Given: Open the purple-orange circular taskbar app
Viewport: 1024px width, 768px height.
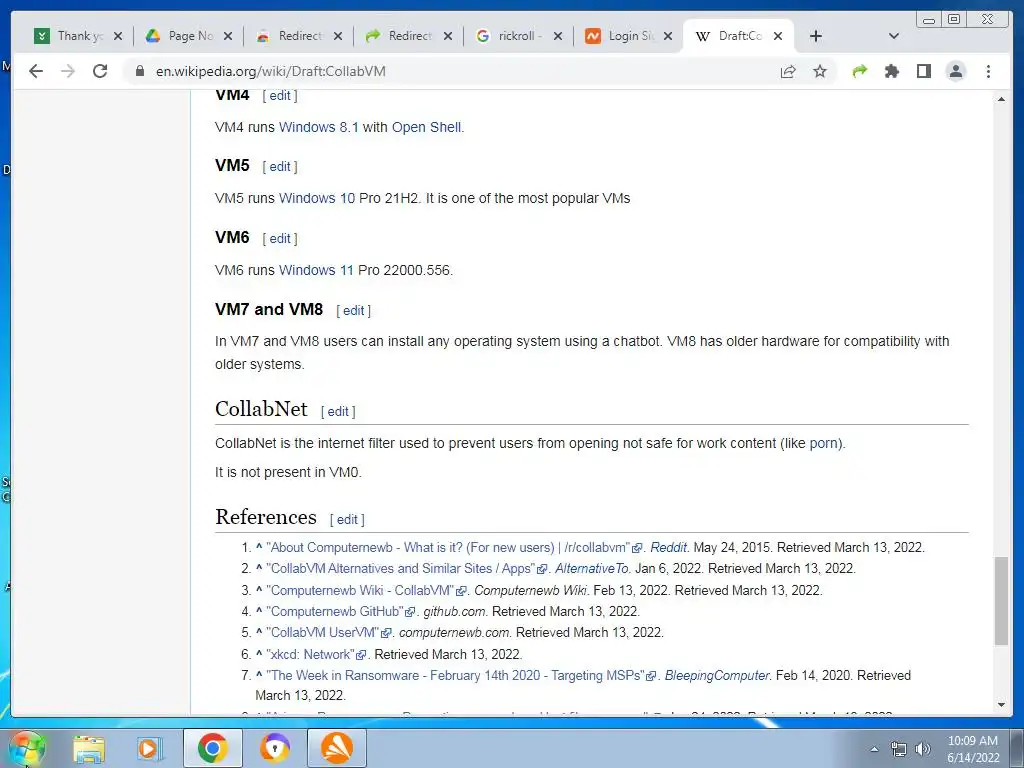Looking at the screenshot, I should 275,748.
